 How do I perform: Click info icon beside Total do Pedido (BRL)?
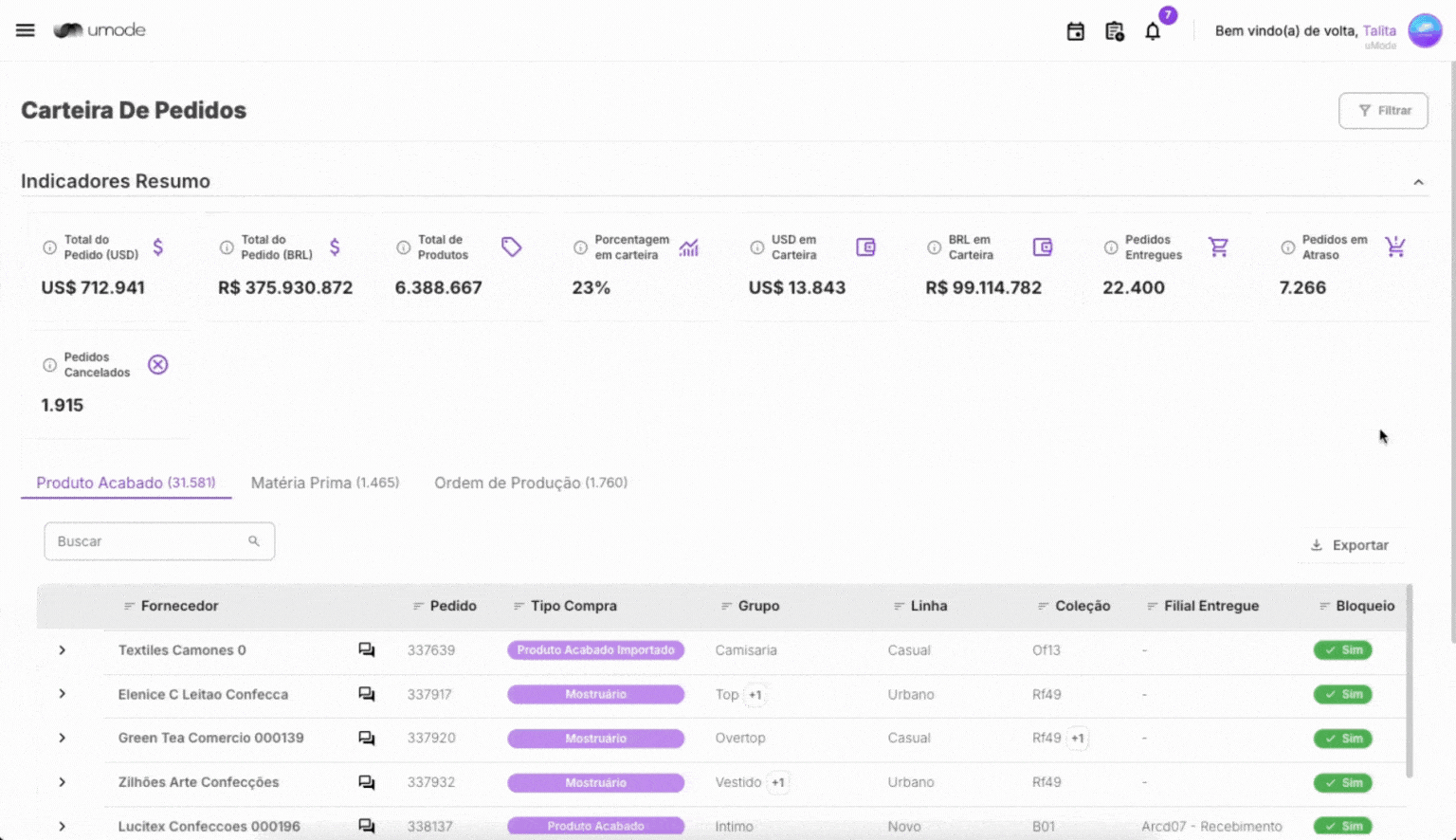pyautogui.click(x=227, y=247)
